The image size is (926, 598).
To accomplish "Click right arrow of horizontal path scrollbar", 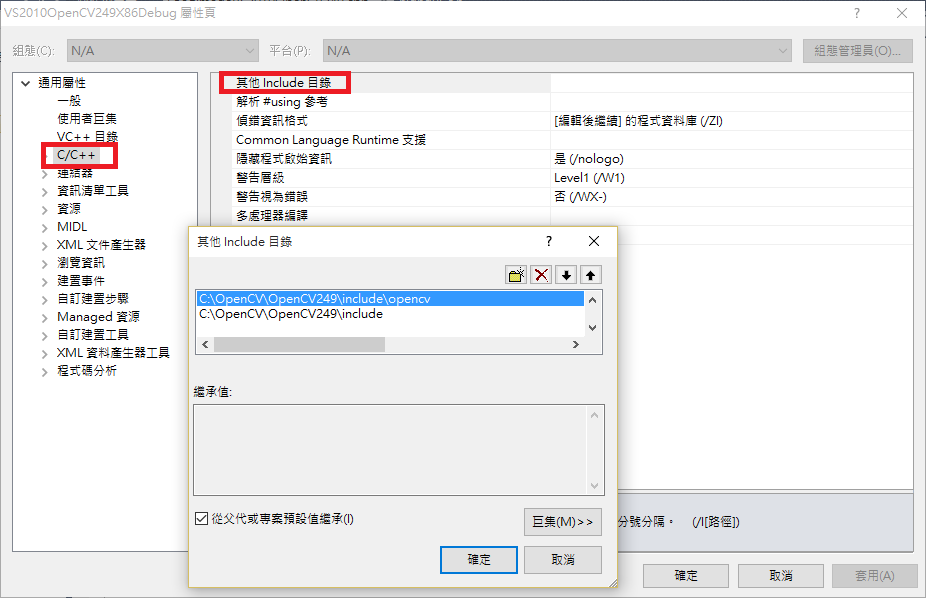I will tap(576, 344).
